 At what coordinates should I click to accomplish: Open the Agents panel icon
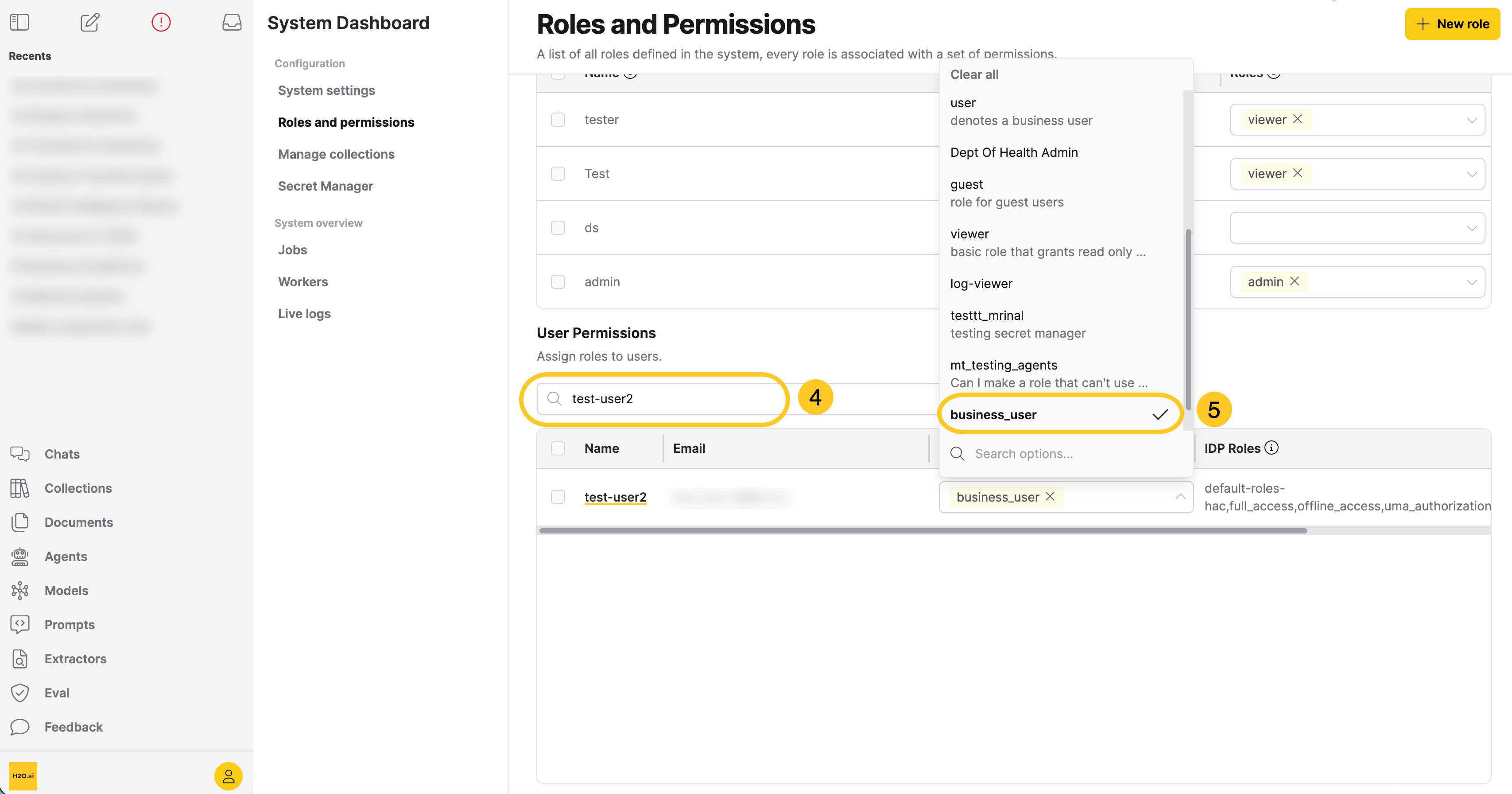[20, 556]
